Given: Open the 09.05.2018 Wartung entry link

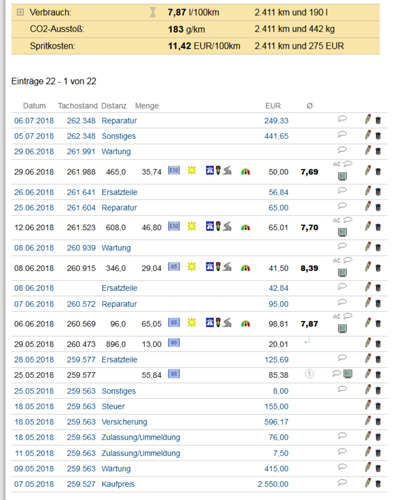Looking at the screenshot, I should [116, 469].
